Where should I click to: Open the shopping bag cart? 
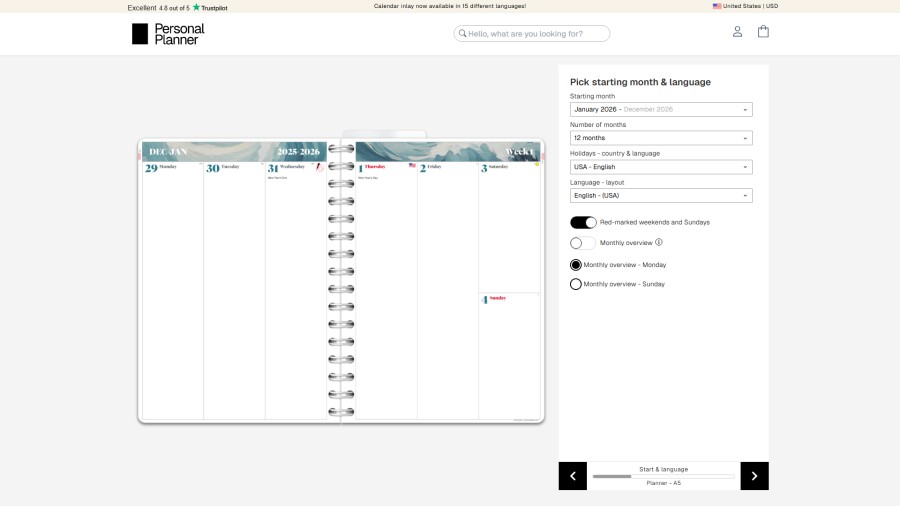click(x=763, y=32)
